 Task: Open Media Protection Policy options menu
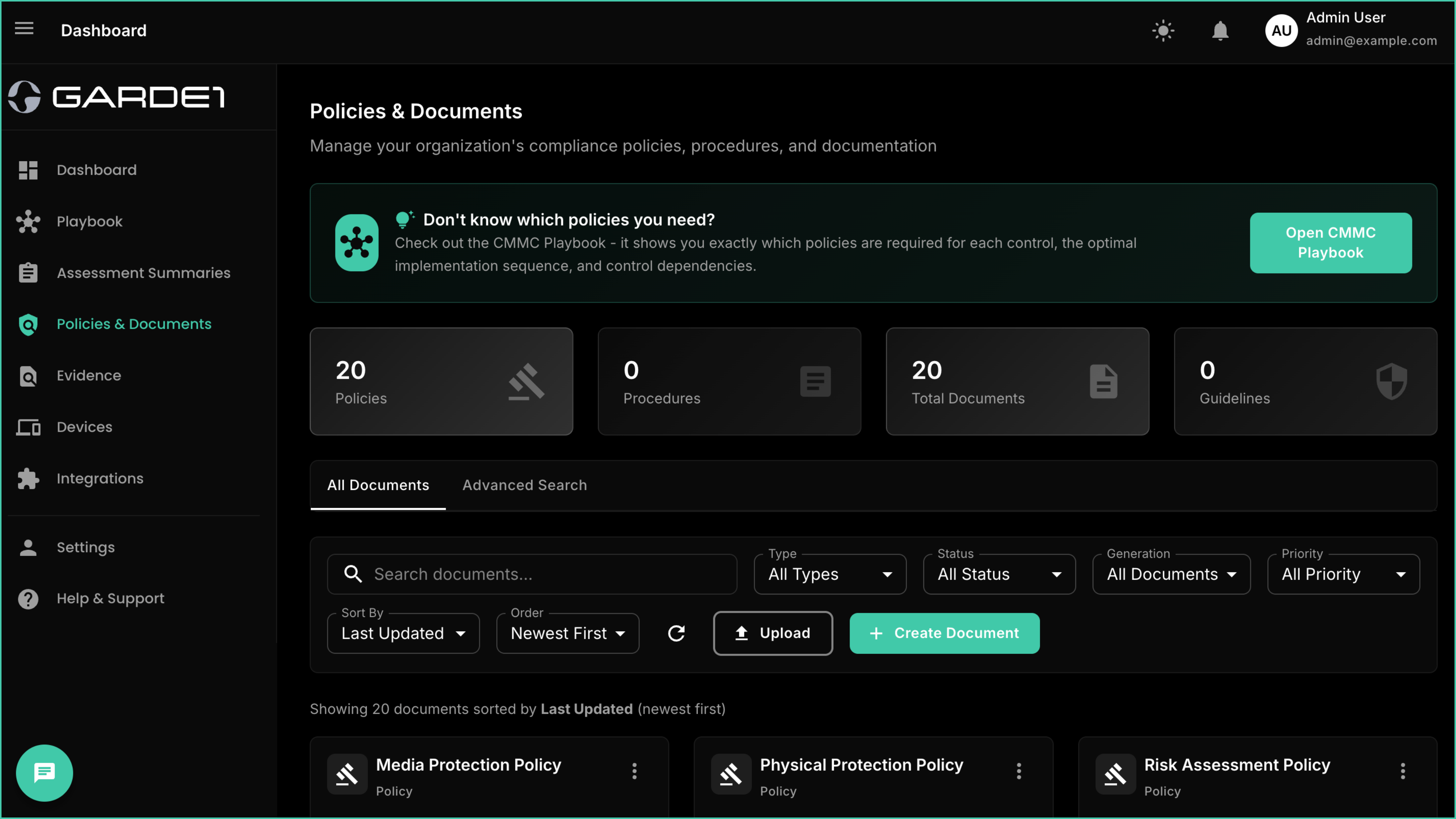(x=634, y=771)
